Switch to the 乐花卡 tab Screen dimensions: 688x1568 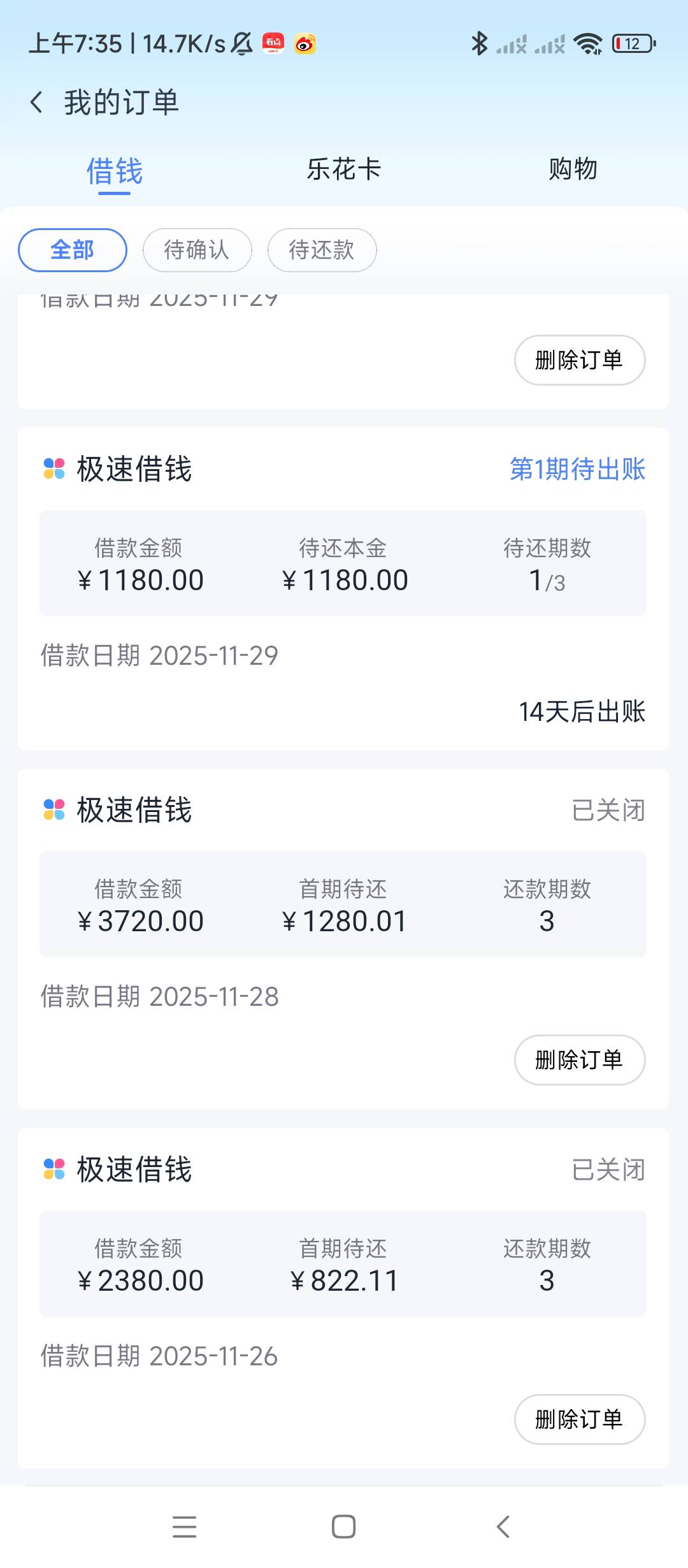(x=344, y=170)
